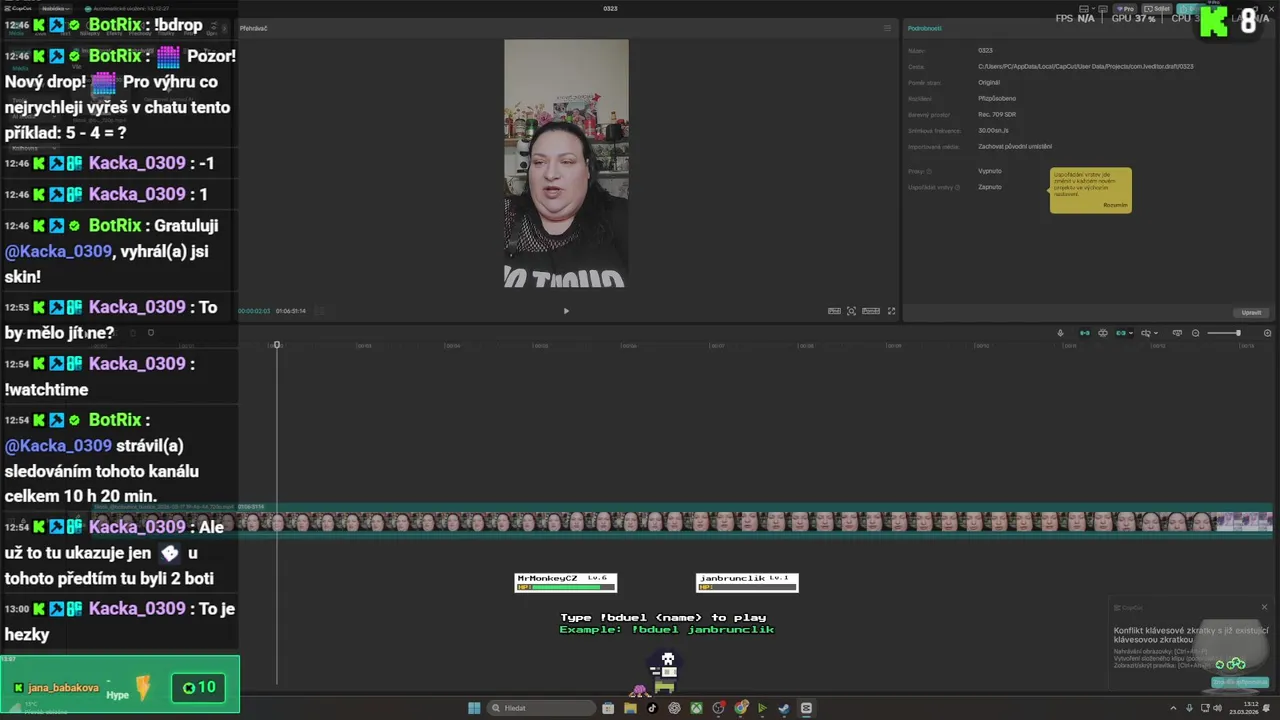Click the Uspořádat vrstvy help icon
Viewport: 1280px width, 720px height.
(x=957, y=187)
